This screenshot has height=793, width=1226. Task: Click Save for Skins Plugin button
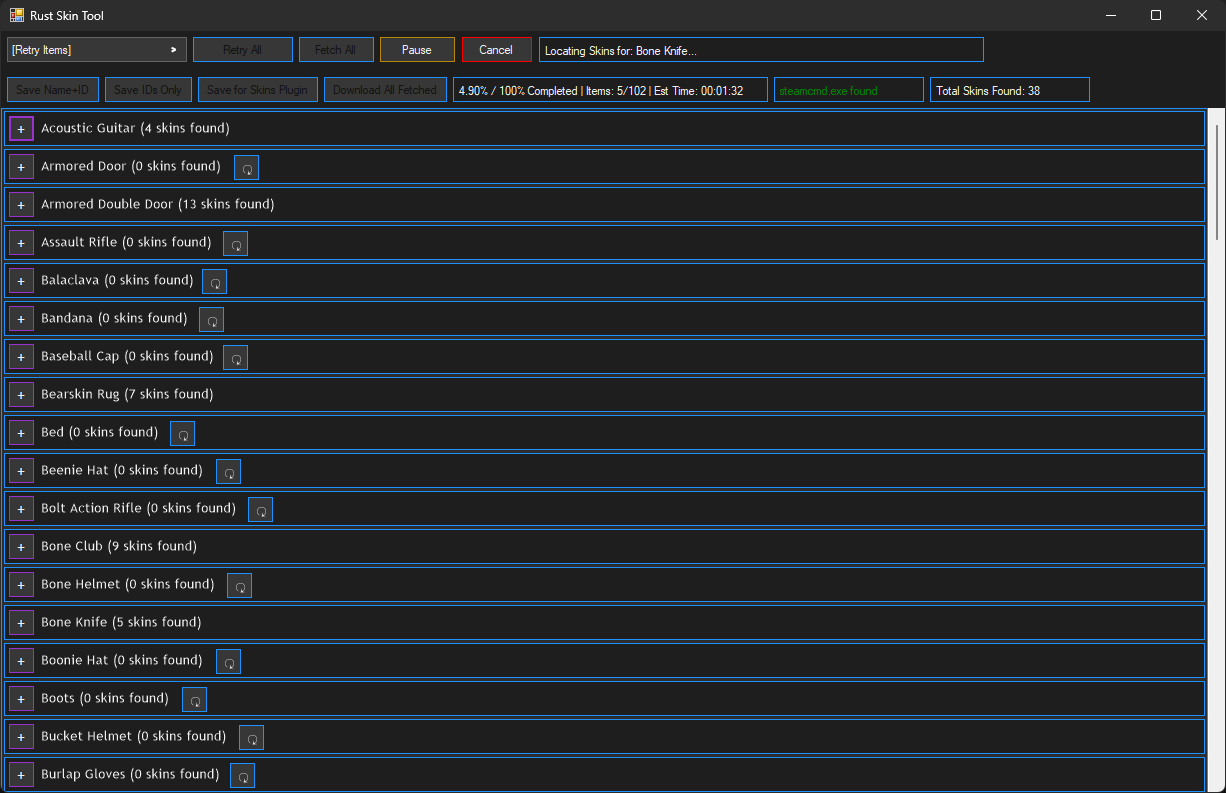[257, 90]
